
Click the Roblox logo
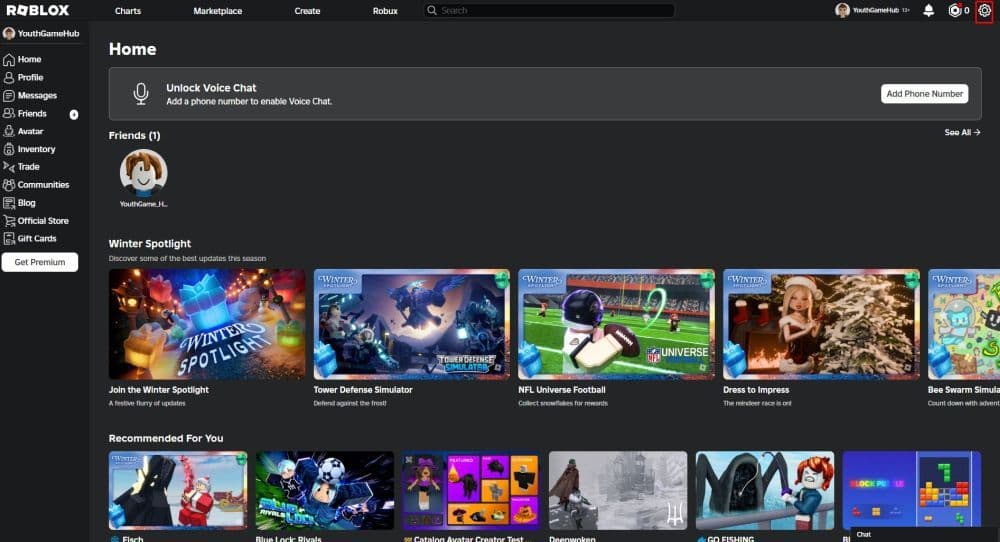point(38,10)
